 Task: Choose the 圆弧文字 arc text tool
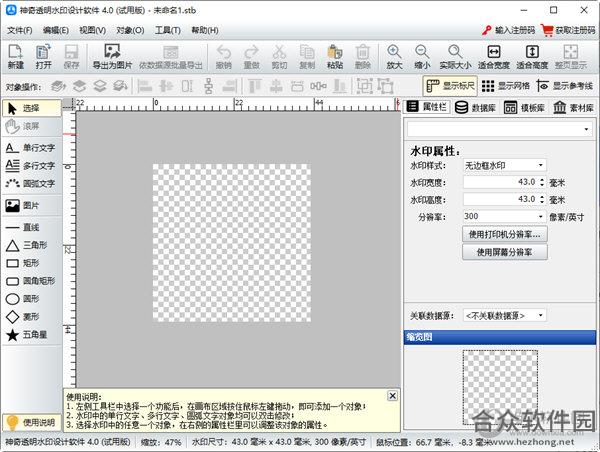click(x=32, y=184)
